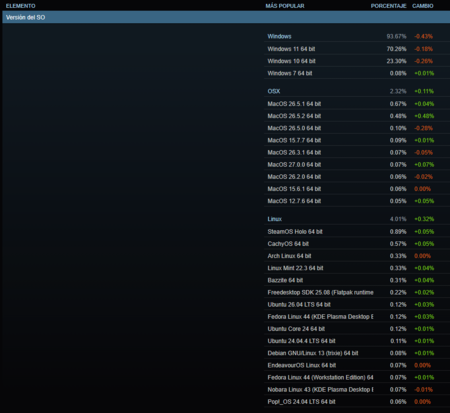This screenshot has width=450, height=413.
Task: Click the MacOS 26.3.1 64 bit row
Action: (x=357, y=153)
